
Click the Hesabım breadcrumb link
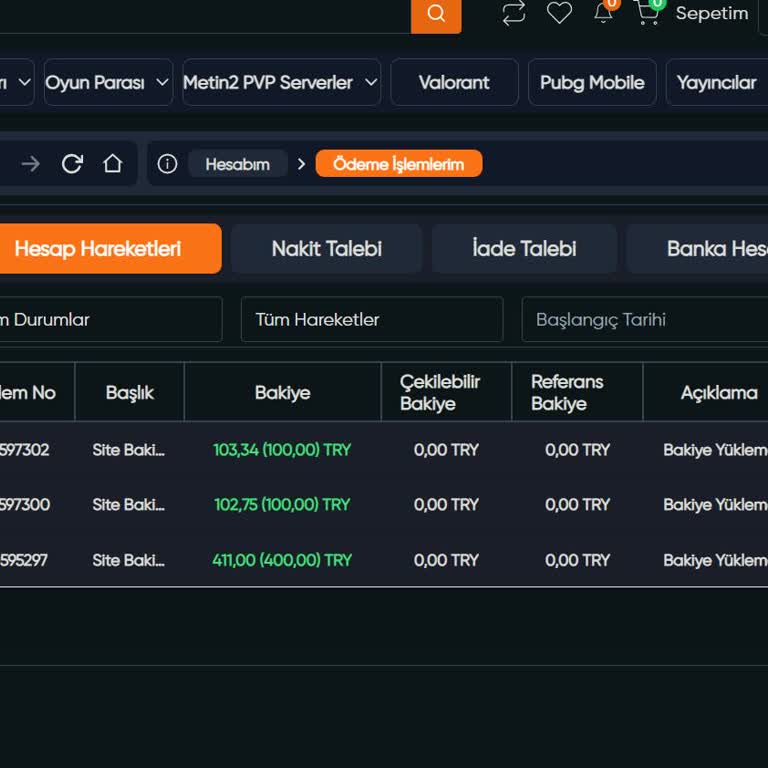pos(237,164)
